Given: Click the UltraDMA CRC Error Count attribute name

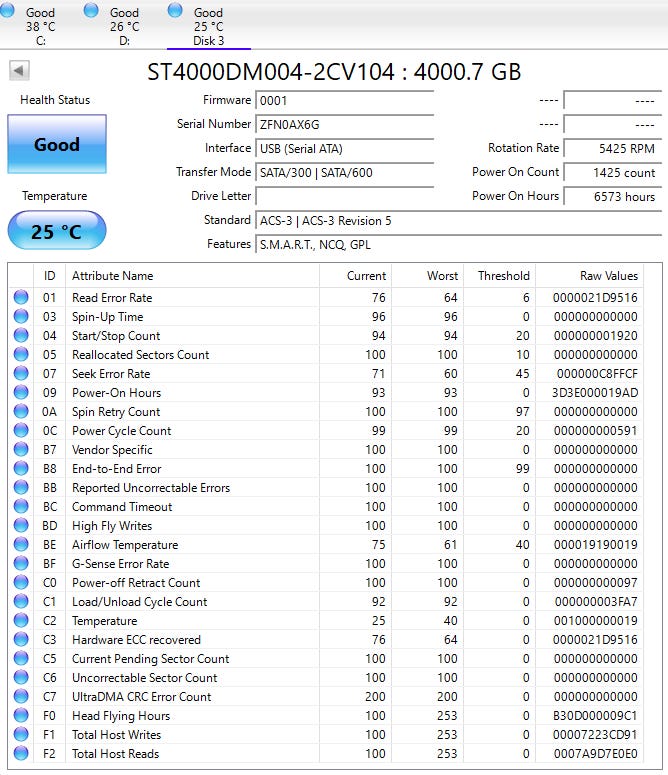Looking at the screenshot, I should 142,697.
